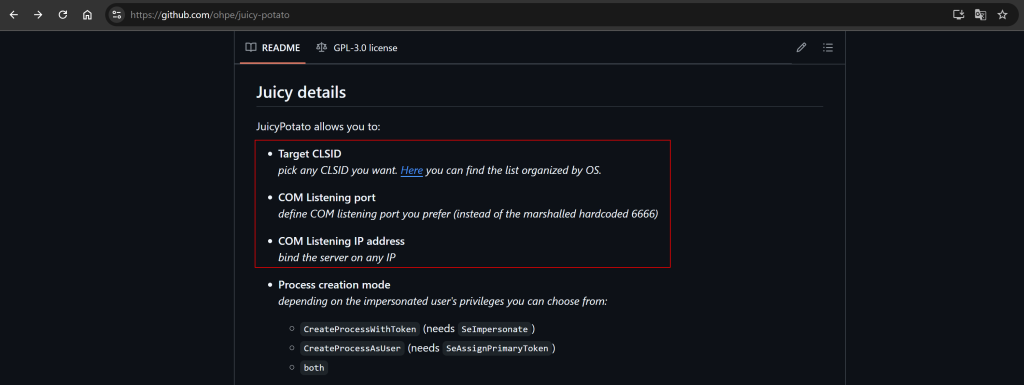Open the README outline list icon

(x=828, y=48)
